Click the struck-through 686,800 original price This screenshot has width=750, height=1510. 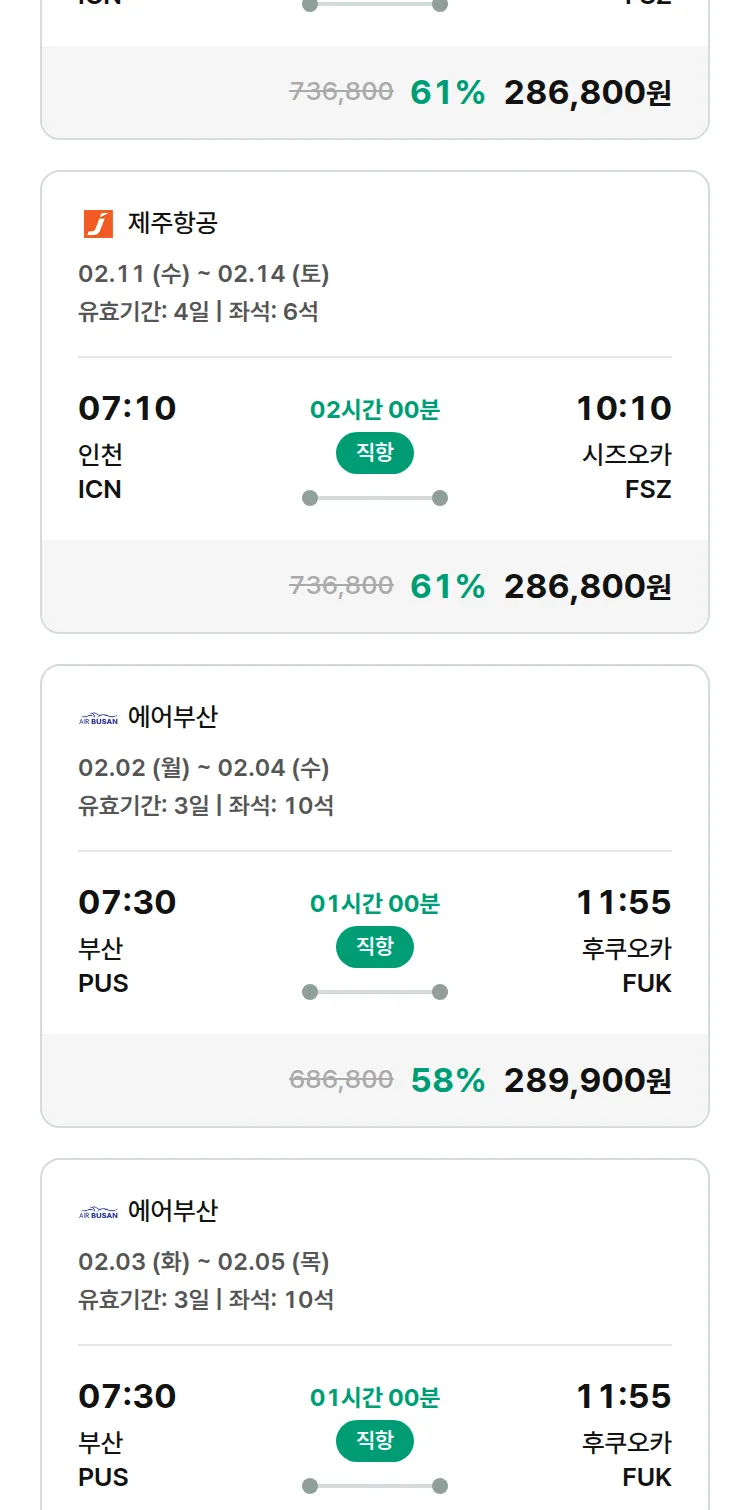coord(341,1079)
